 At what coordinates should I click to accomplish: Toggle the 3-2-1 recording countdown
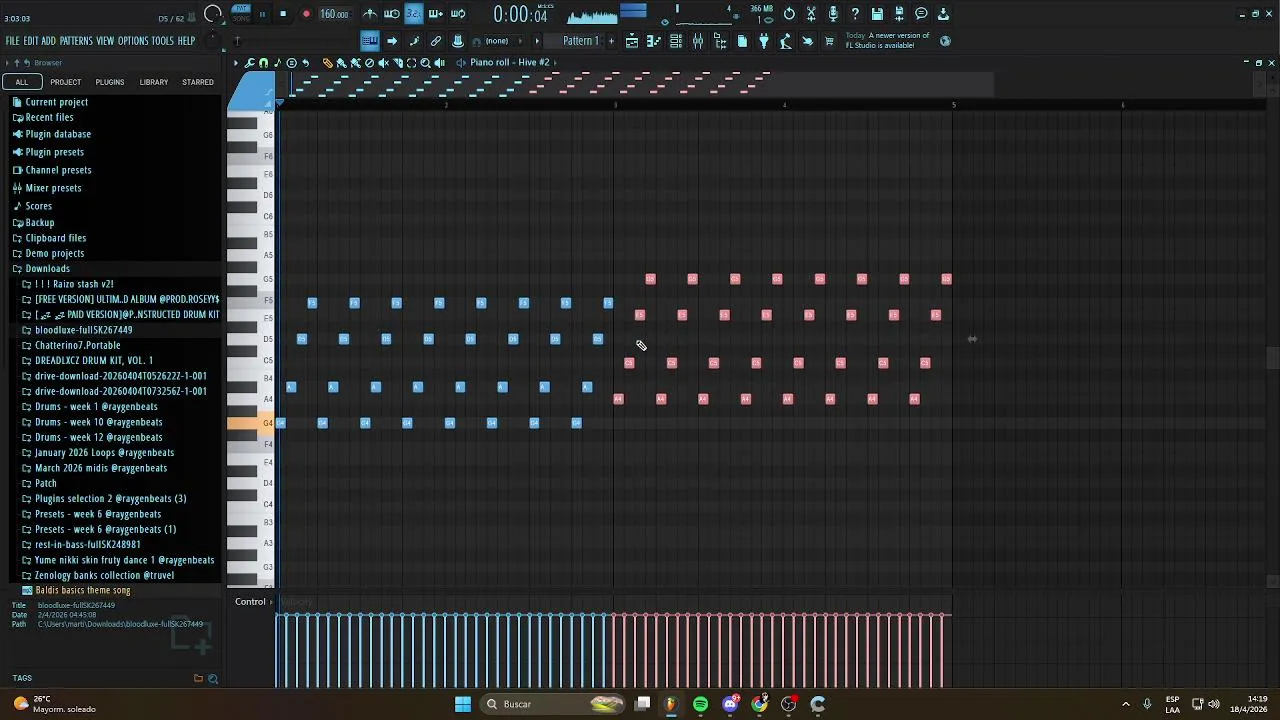pos(413,14)
